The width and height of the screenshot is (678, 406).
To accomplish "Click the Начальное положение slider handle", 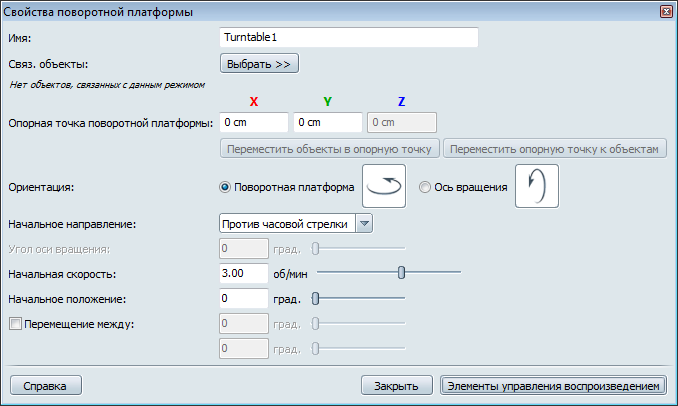I will coord(315,298).
